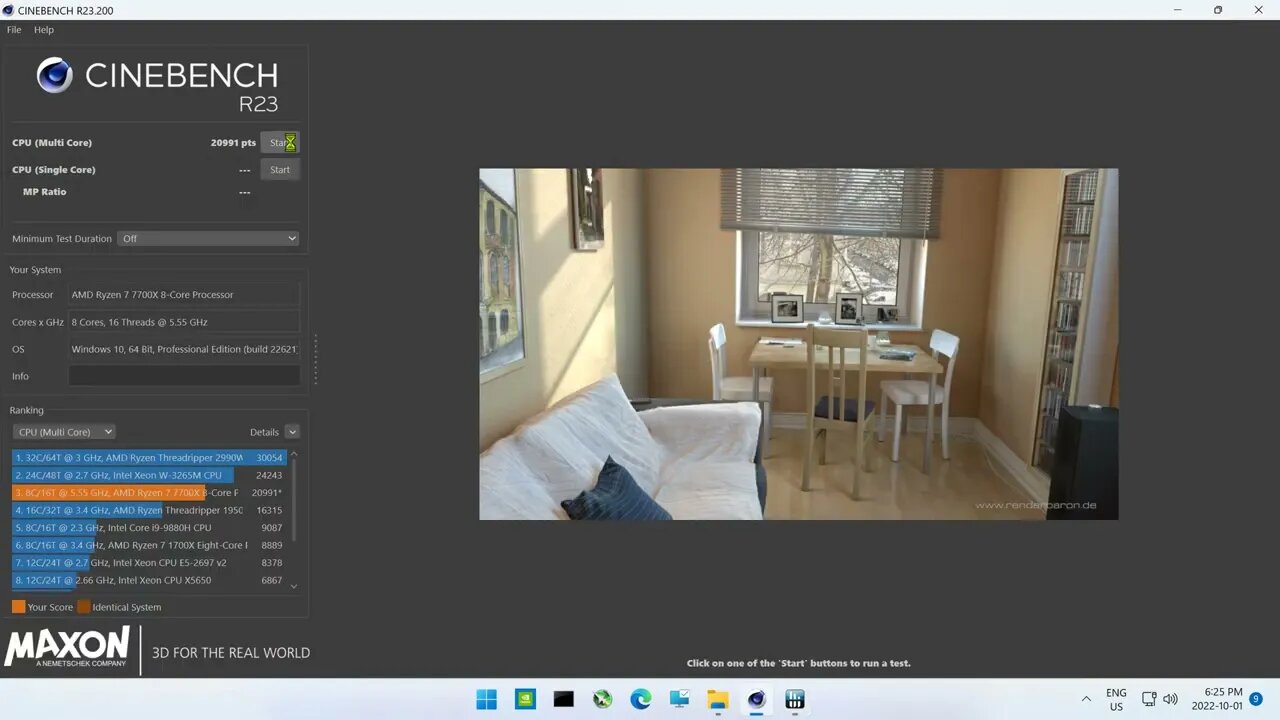Image resolution: width=1280 pixels, height=720 pixels.
Task: Open the bar-graph monitoring app in taskbar
Action: click(x=795, y=699)
